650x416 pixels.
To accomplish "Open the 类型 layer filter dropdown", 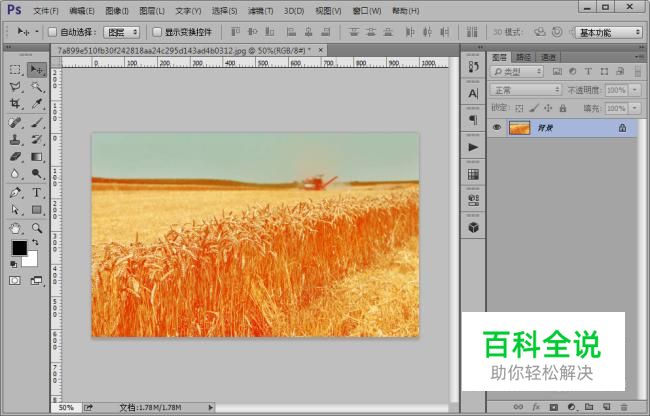I will pyautogui.click(x=517, y=72).
